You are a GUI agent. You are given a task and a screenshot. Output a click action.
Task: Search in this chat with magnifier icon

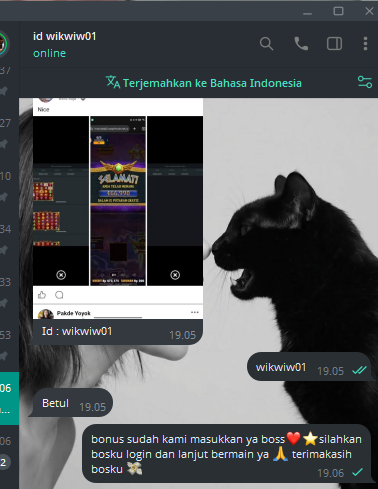tap(266, 44)
